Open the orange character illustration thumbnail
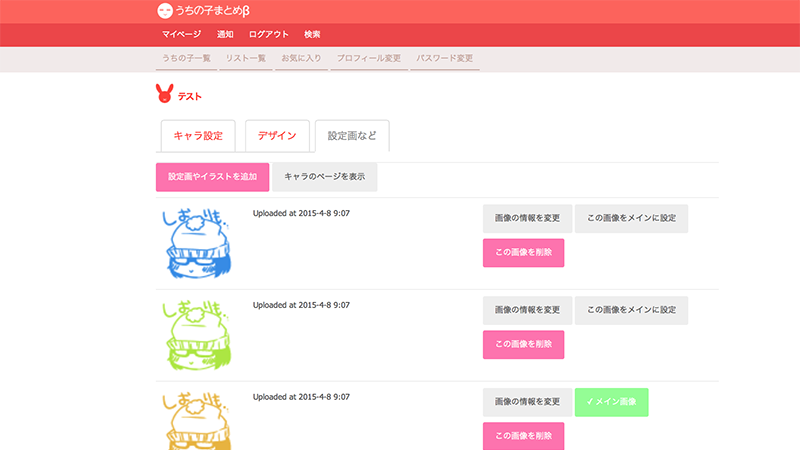 click(196, 421)
